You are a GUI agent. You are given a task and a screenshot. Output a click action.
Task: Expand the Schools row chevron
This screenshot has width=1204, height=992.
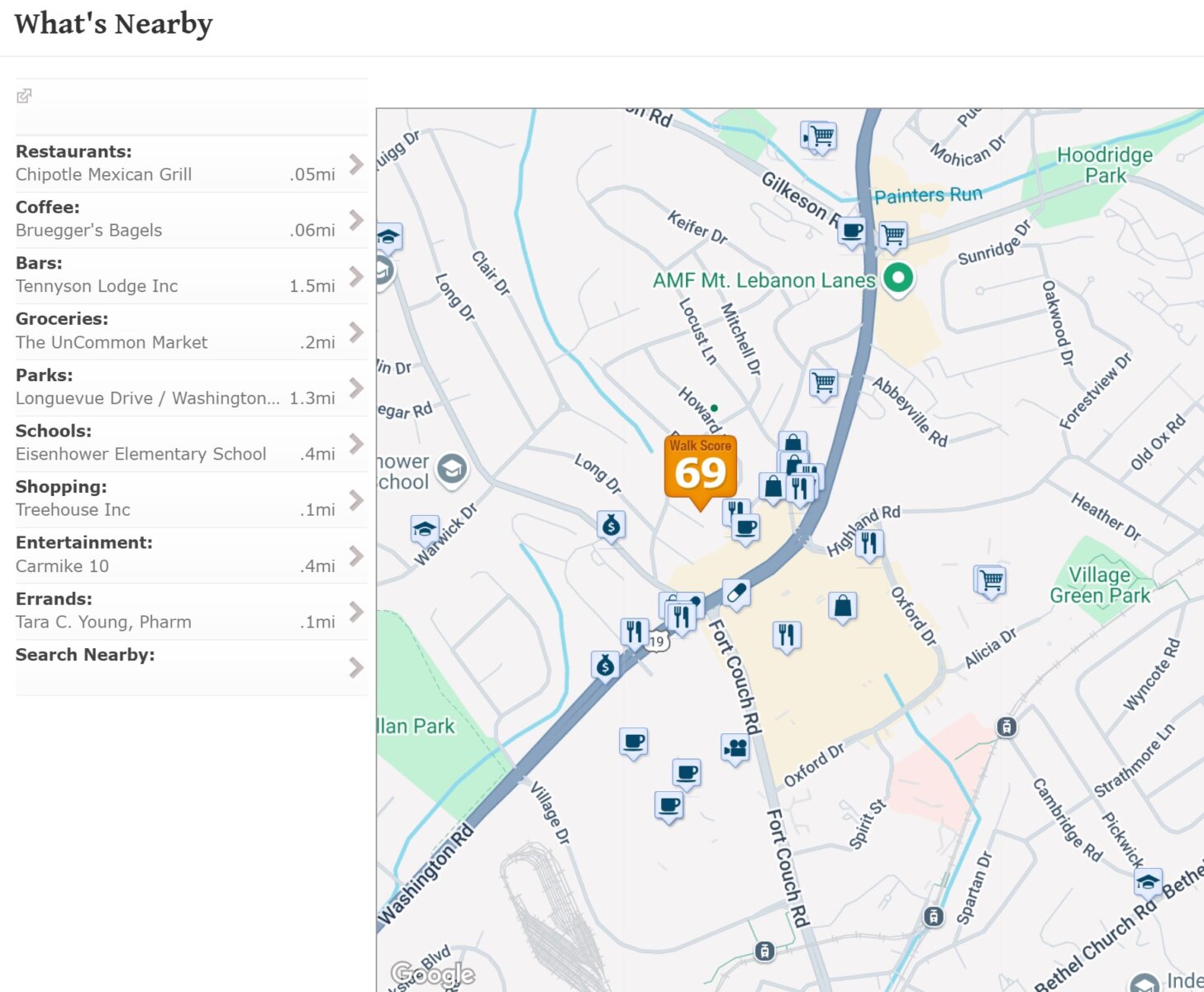pyautogui.click(x=356, y=444)
